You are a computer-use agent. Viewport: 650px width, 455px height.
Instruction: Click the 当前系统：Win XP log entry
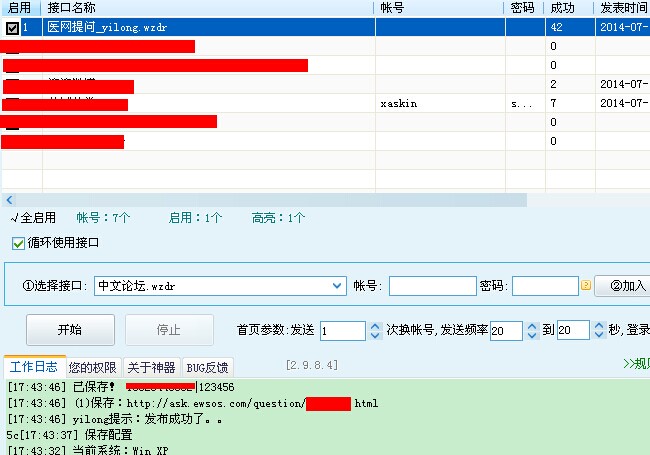tap(88, 450)
